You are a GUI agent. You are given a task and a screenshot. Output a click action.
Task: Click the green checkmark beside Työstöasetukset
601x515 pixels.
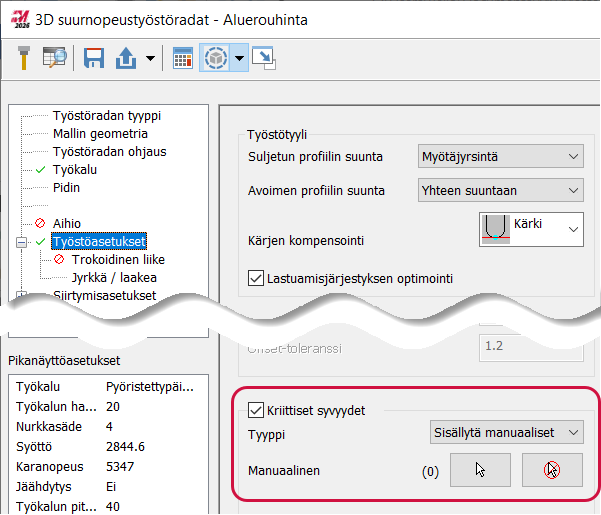point(40,241)
